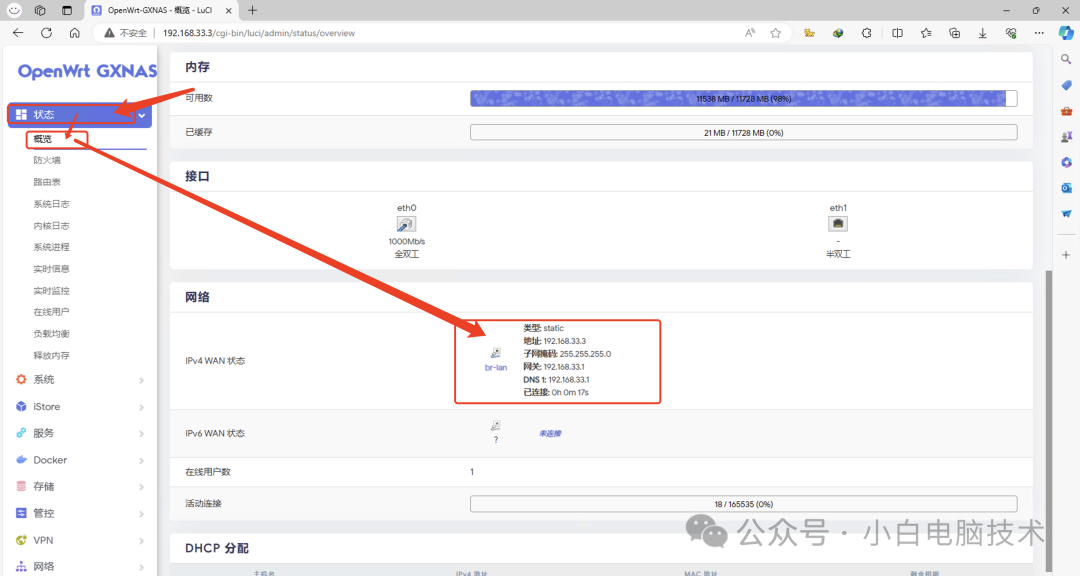1080x576 pixels.
Task: Expand the VPN menu
Action: 79,540
